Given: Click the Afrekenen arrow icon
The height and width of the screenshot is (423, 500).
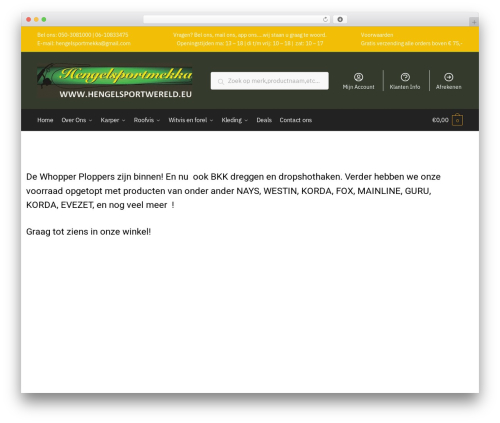Looking at the screenshot, I should pyautogui.click(x=448, y=77).
